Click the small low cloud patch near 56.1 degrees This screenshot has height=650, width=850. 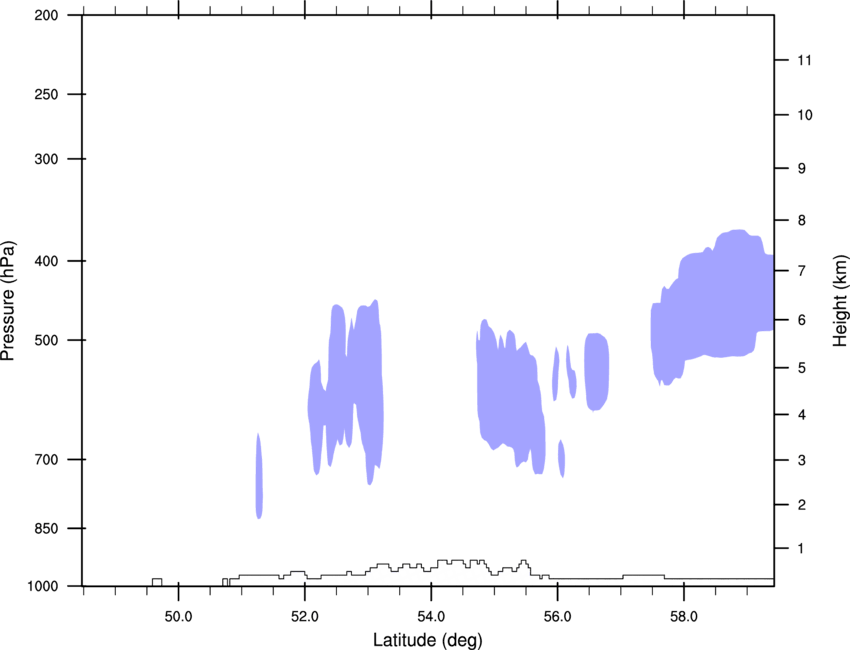point(562,459)
